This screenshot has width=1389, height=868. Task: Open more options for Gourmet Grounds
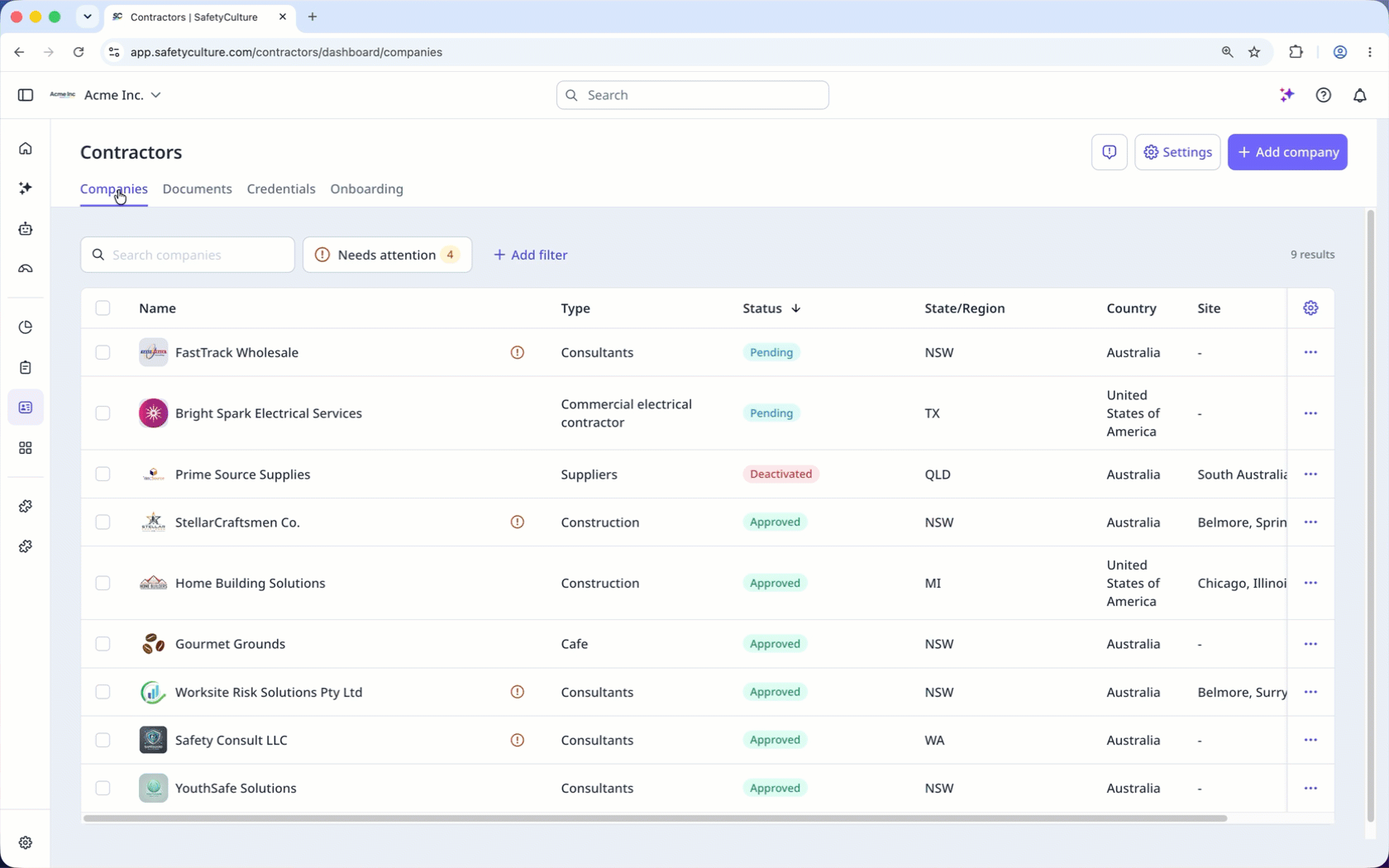[1310, 644]
